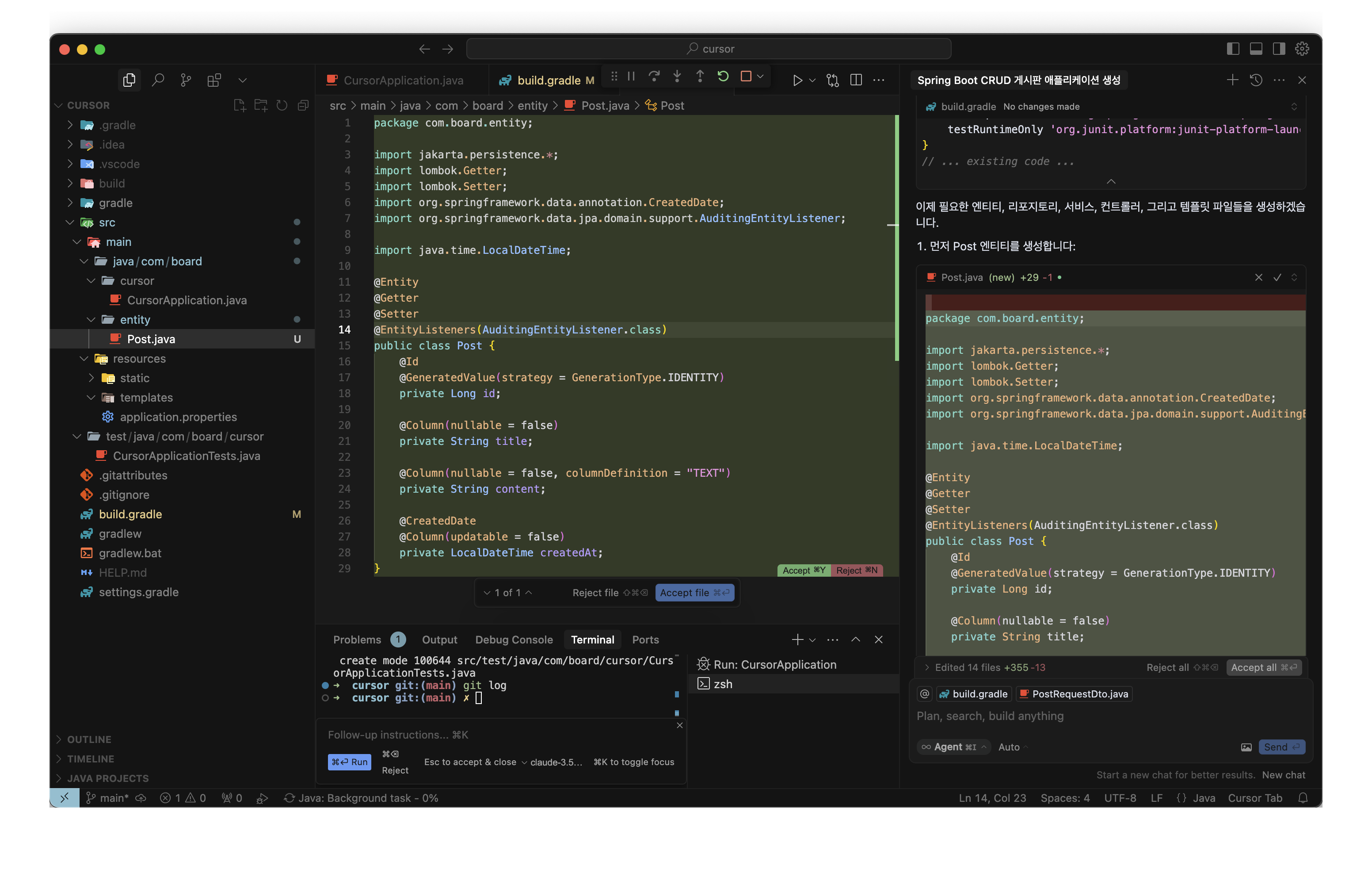Expand the static folder
The image size is (1372, 873).
point(134,378)
